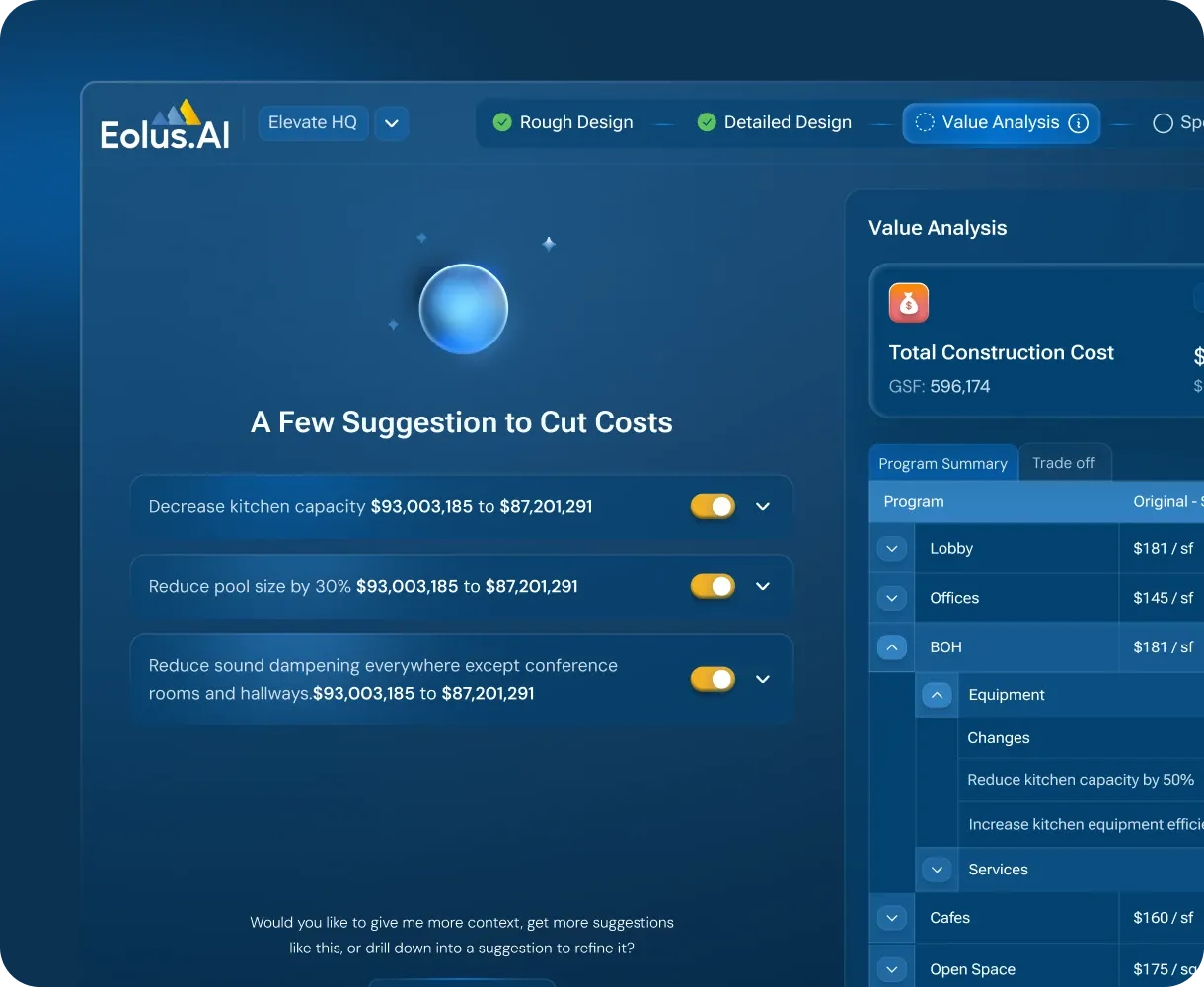This screenshot has height=987, width=1204.
Task: Expand the Services subsection
Action: [x=938, y=870]
